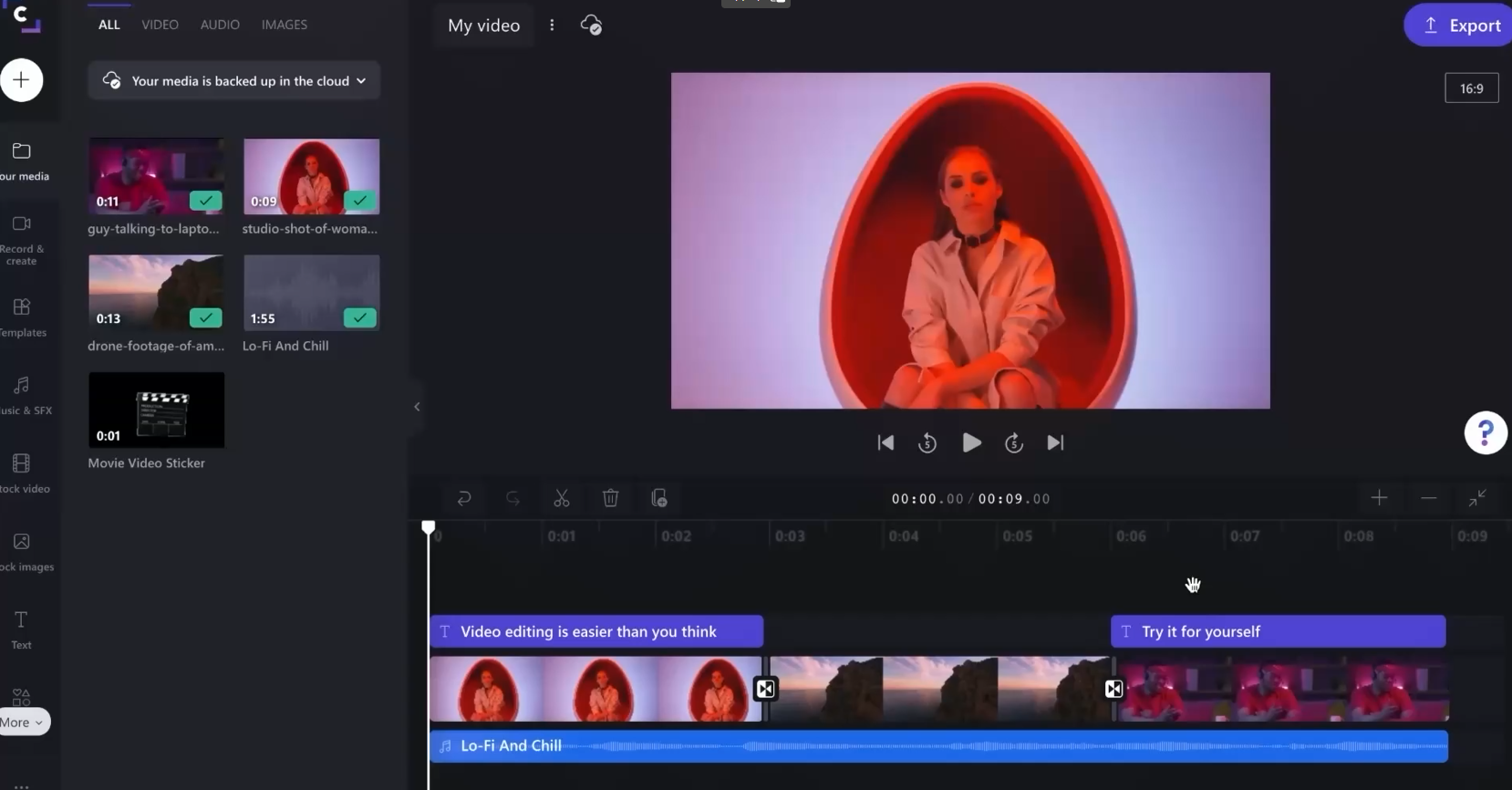The width and height of the screenshot is (1512, 790).
Task: Select Lo-Fi And Chill audio track
Action: point(939,746)
